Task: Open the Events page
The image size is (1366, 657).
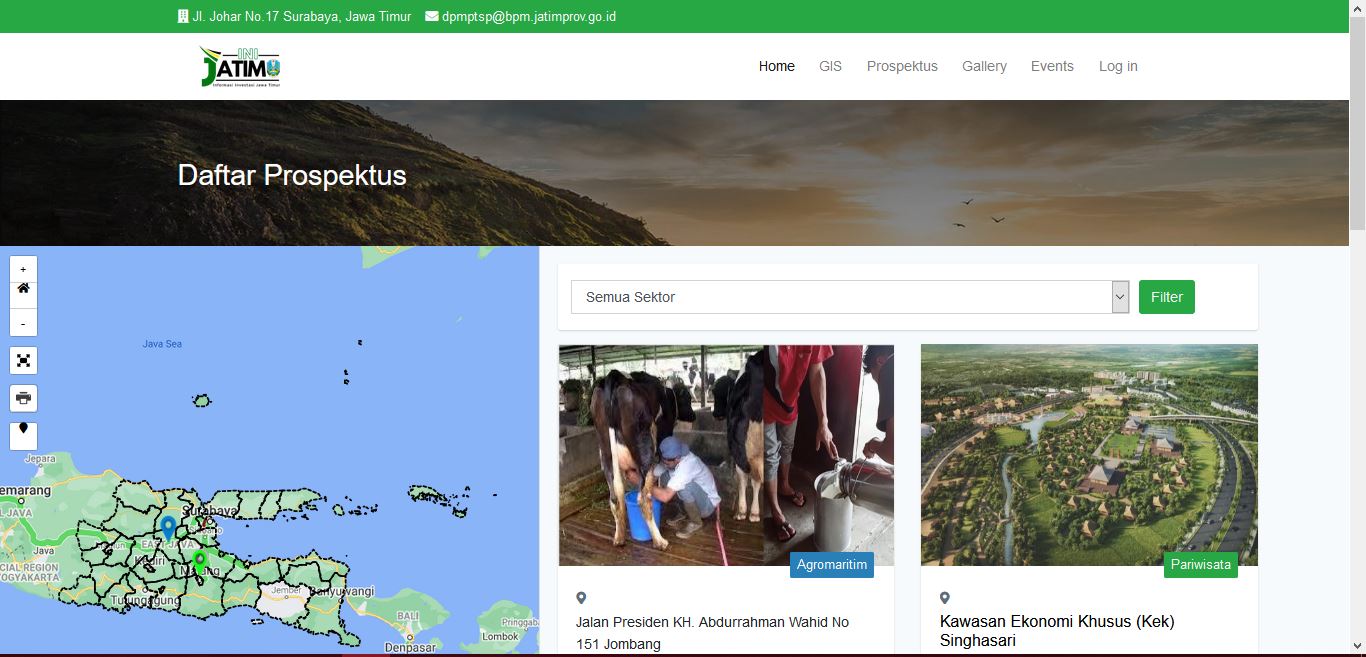Action: click(x=1052, y=66)
